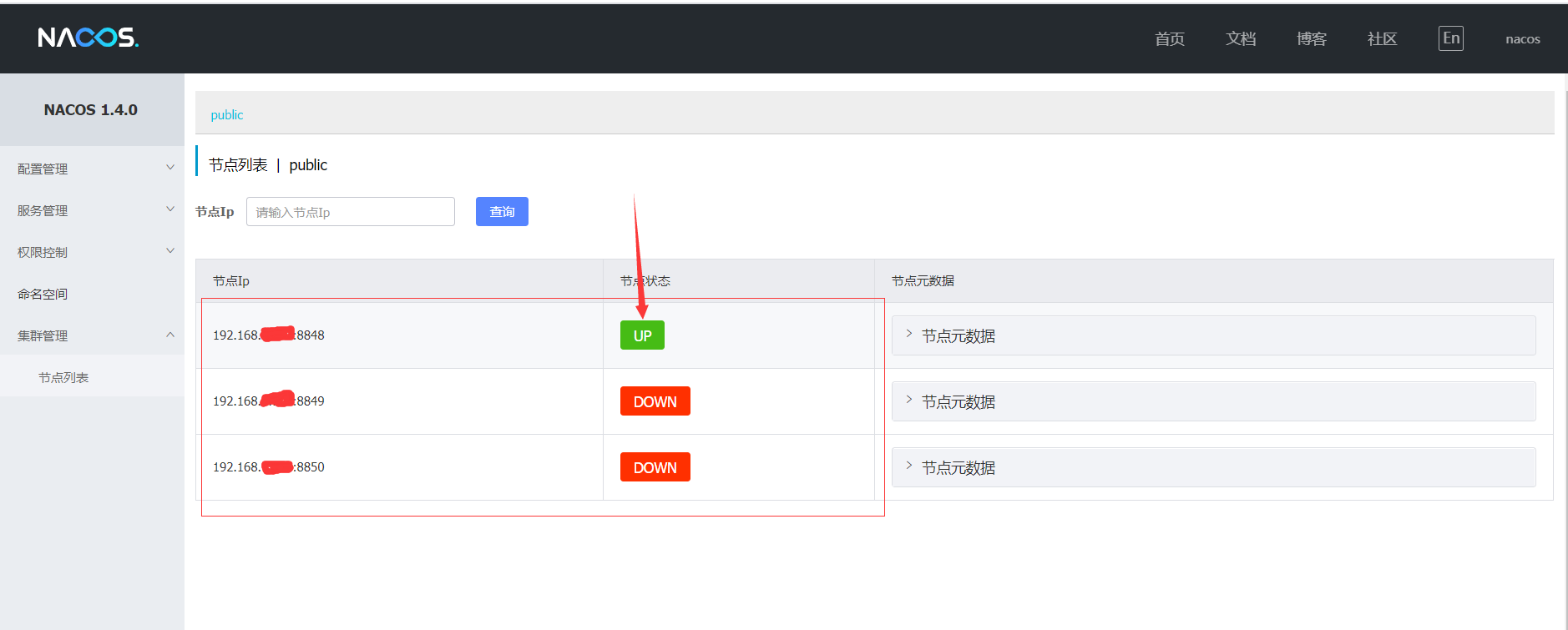The image size is (1568, 630).
Task: Switch language with the En button
Action: [x=1451, y=38]
